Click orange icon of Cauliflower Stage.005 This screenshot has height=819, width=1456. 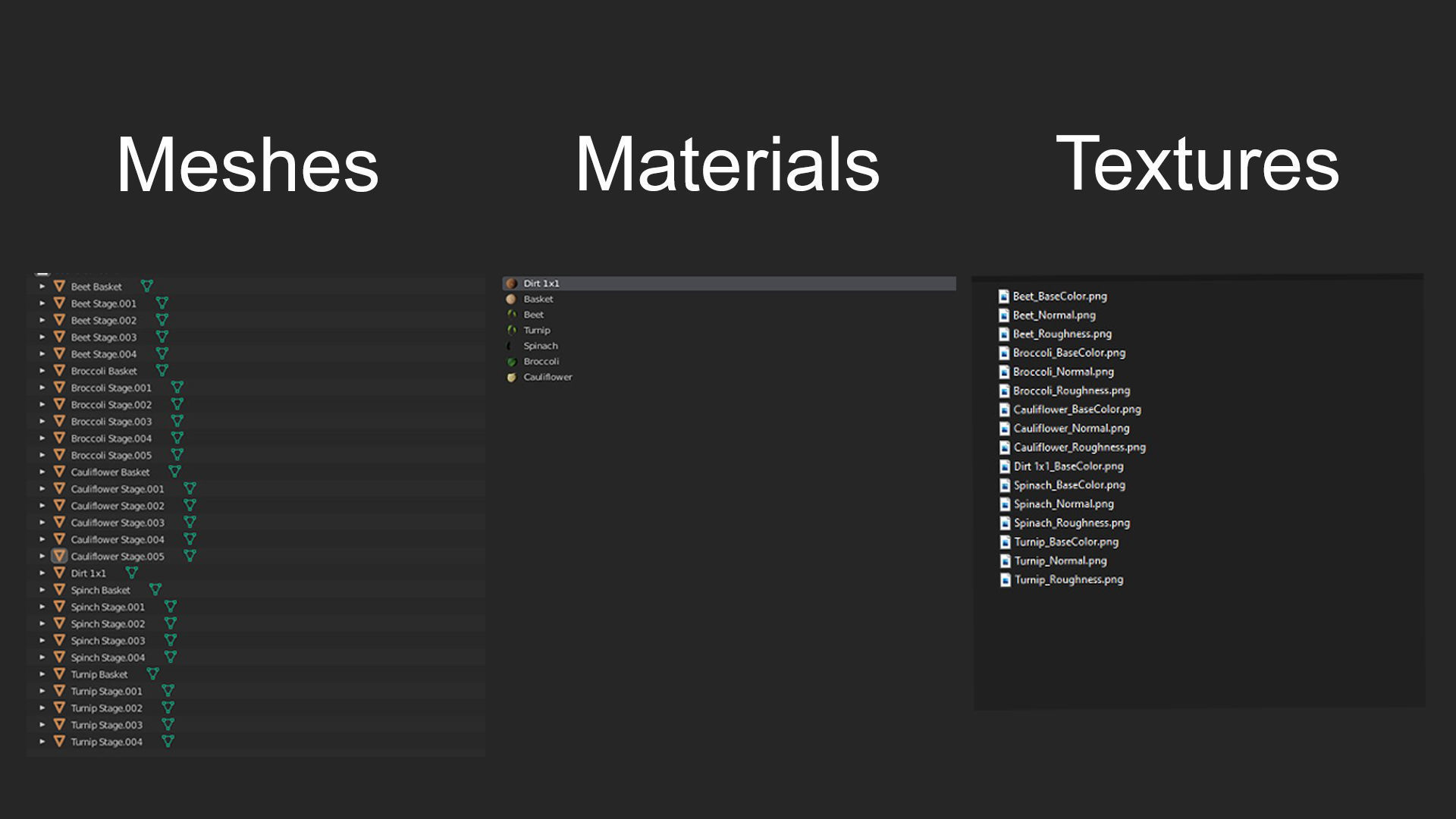pyautogui.click(x=59, y=557)
